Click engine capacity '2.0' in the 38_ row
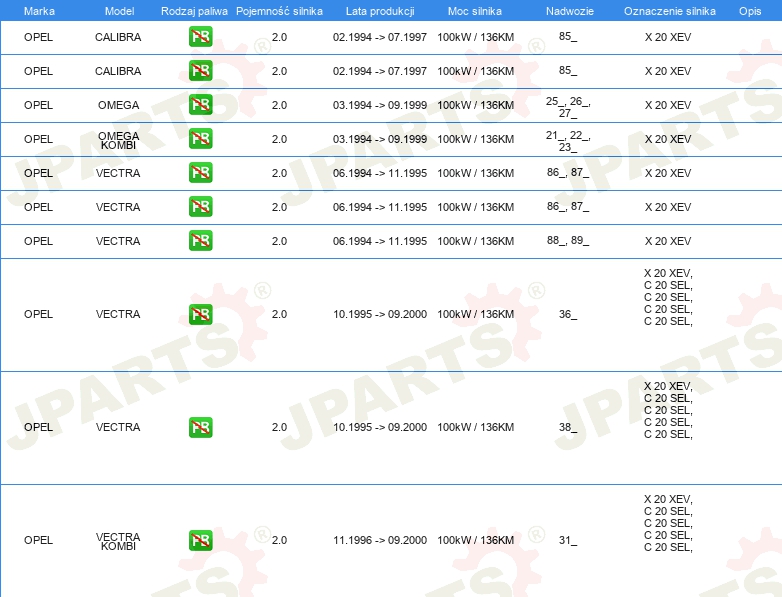Screen dimensions: 782x597 pos(279,427)
